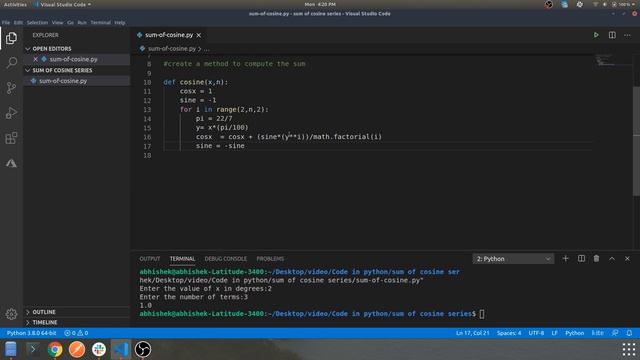Image resolution: width=640 pixels, height=360 pixels.
Task: Change LF end of line sequence
Action: pyautogui.click(x=554, y=333)
